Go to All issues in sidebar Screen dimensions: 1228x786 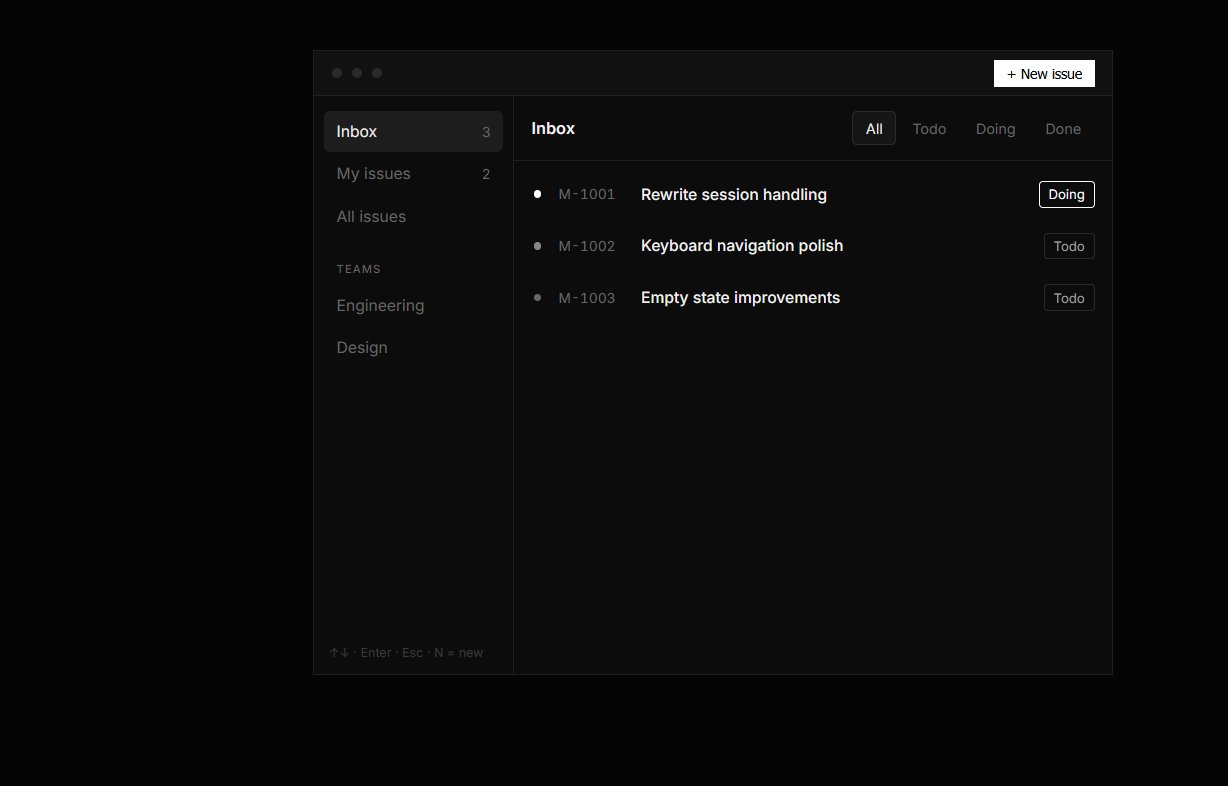click(413, 217)
